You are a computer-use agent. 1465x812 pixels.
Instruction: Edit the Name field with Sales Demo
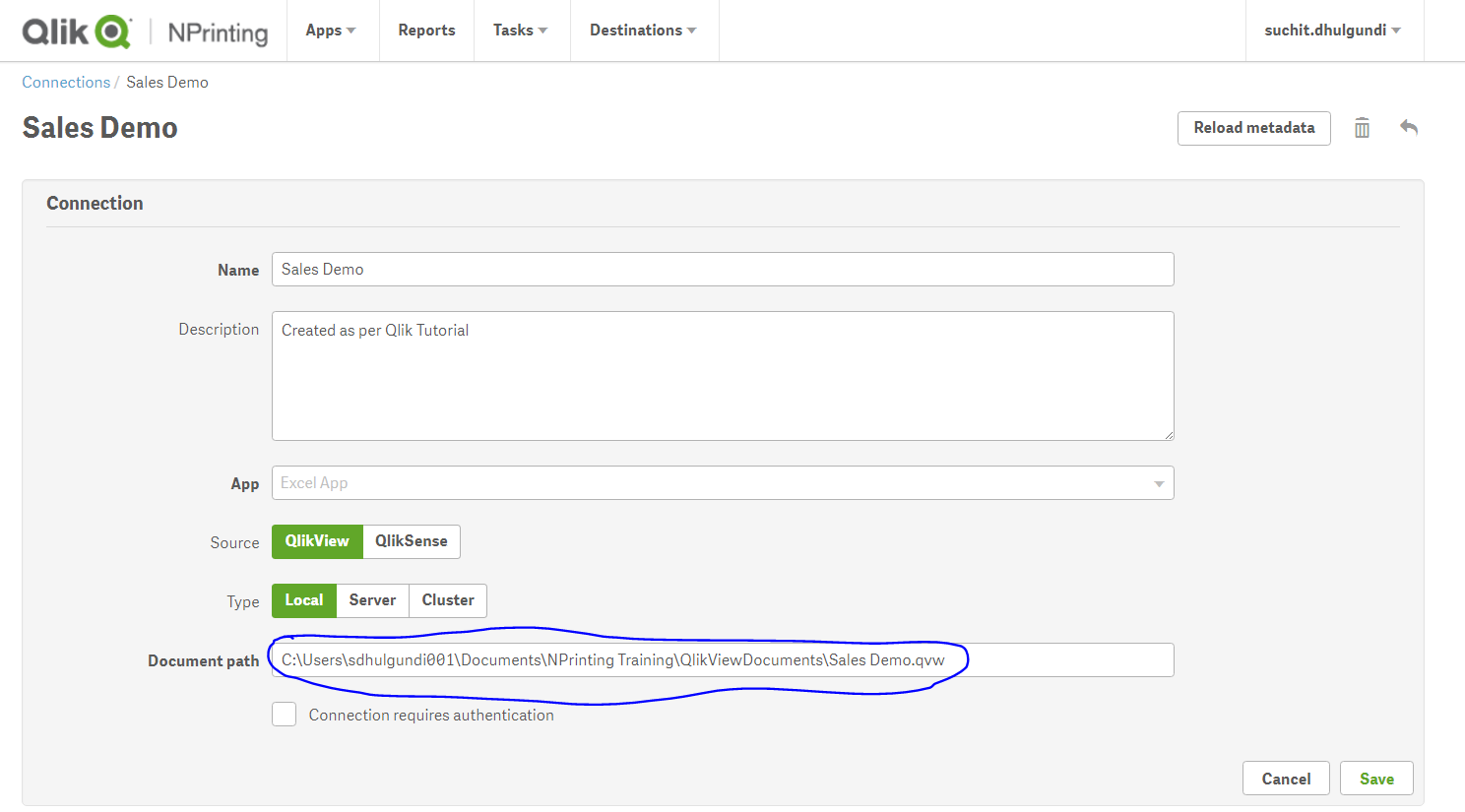pyautogui.click(x=723, y=270)
